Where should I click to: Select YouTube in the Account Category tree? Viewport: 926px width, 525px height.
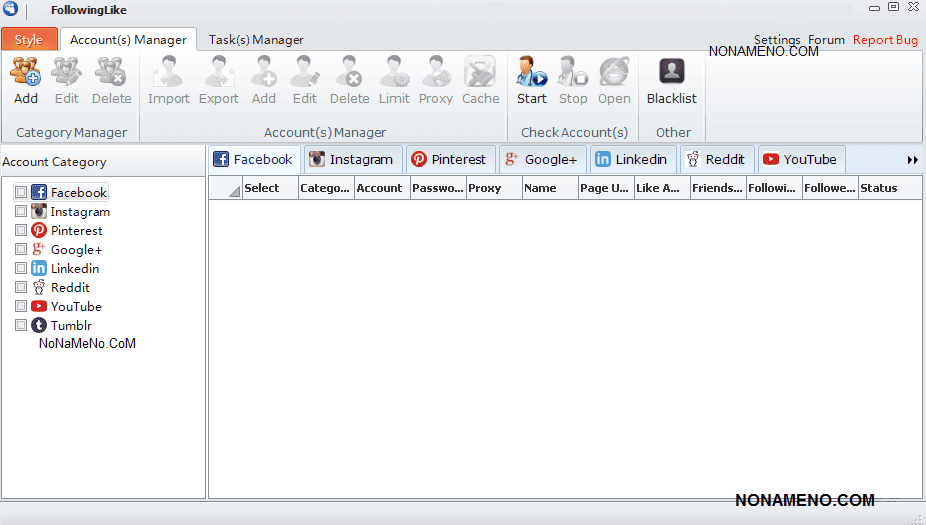76,307
